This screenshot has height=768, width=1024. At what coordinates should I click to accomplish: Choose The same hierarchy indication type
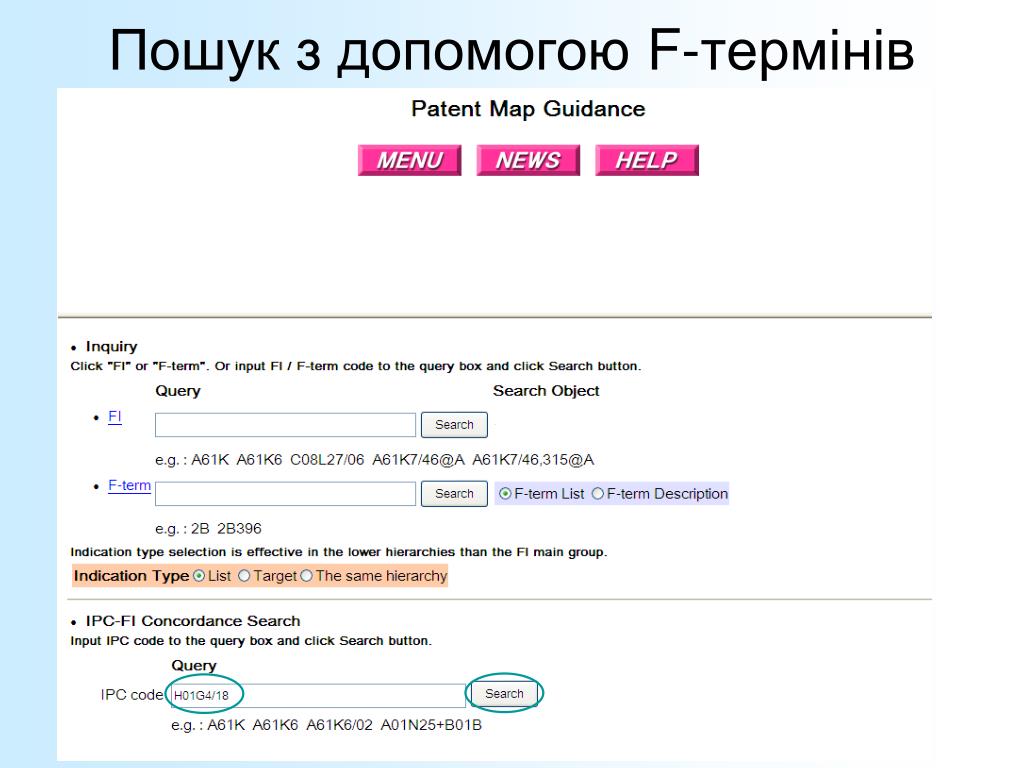click(306, 576)
